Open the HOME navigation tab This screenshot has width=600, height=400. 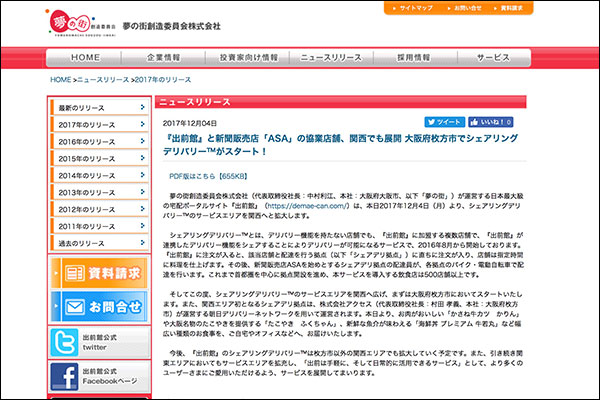point(86,58)
